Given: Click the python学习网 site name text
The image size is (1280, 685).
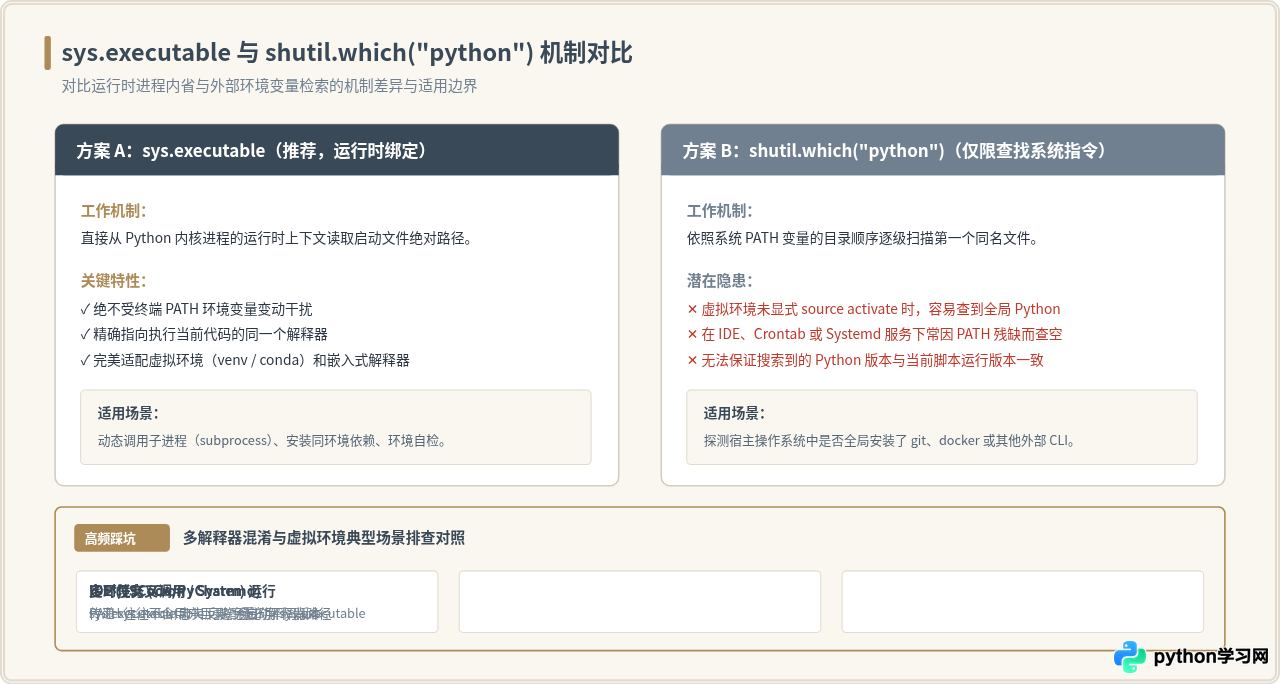Looking at the screenshot, I should (x=1211, y=657).
